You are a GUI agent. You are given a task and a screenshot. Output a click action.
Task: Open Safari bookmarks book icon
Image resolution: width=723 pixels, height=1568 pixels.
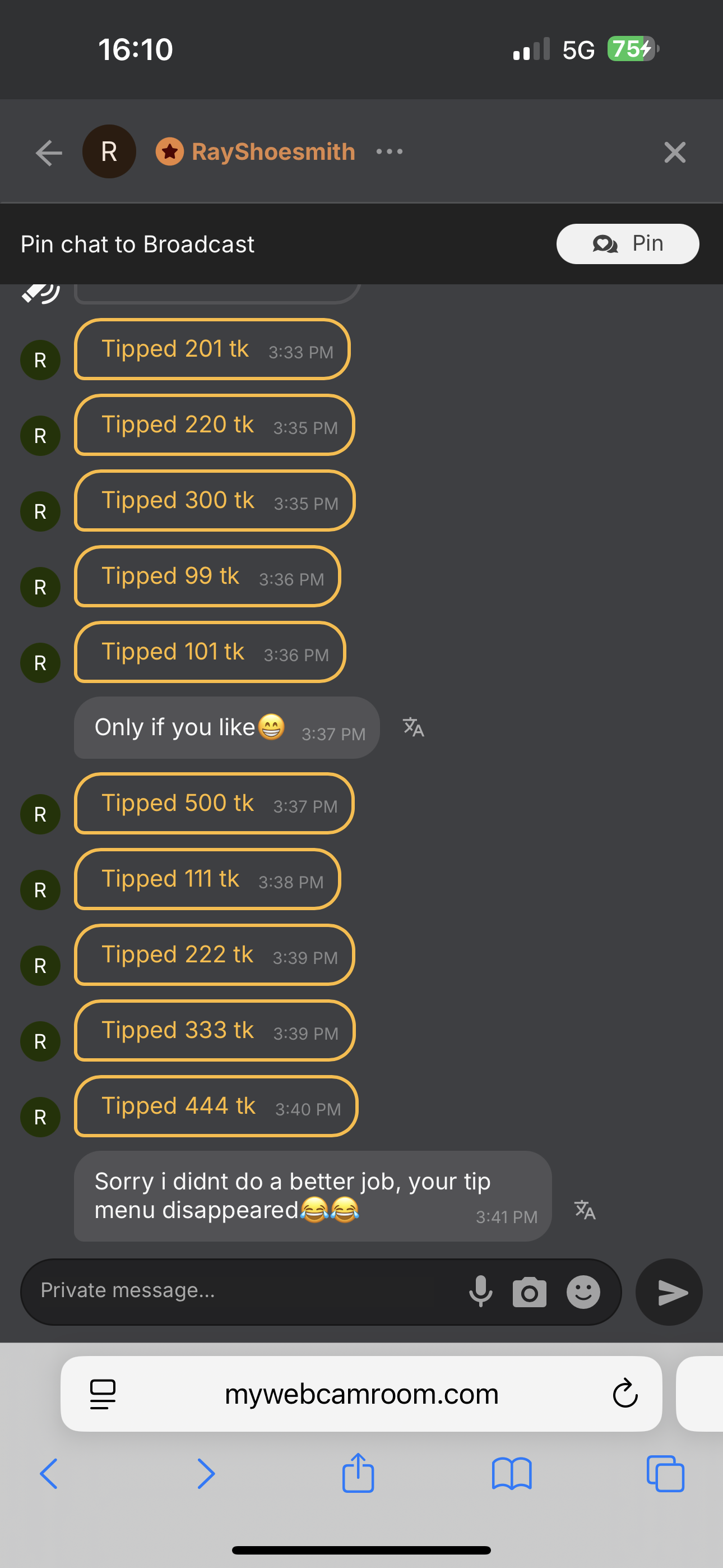pyautogui.click(x=512, y=1474)
